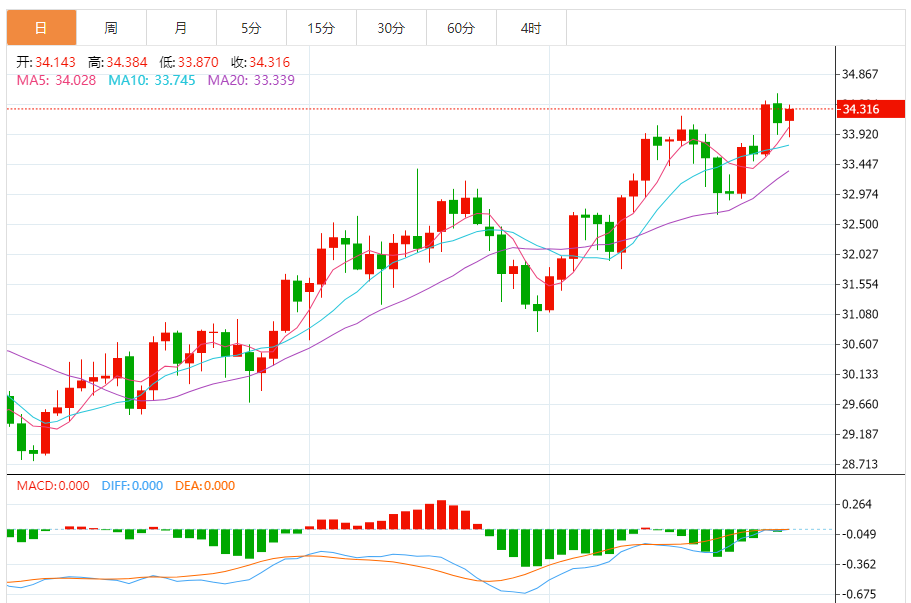
Task: Click the red 34.316 current price label
Action: click(x=870, y=109)
